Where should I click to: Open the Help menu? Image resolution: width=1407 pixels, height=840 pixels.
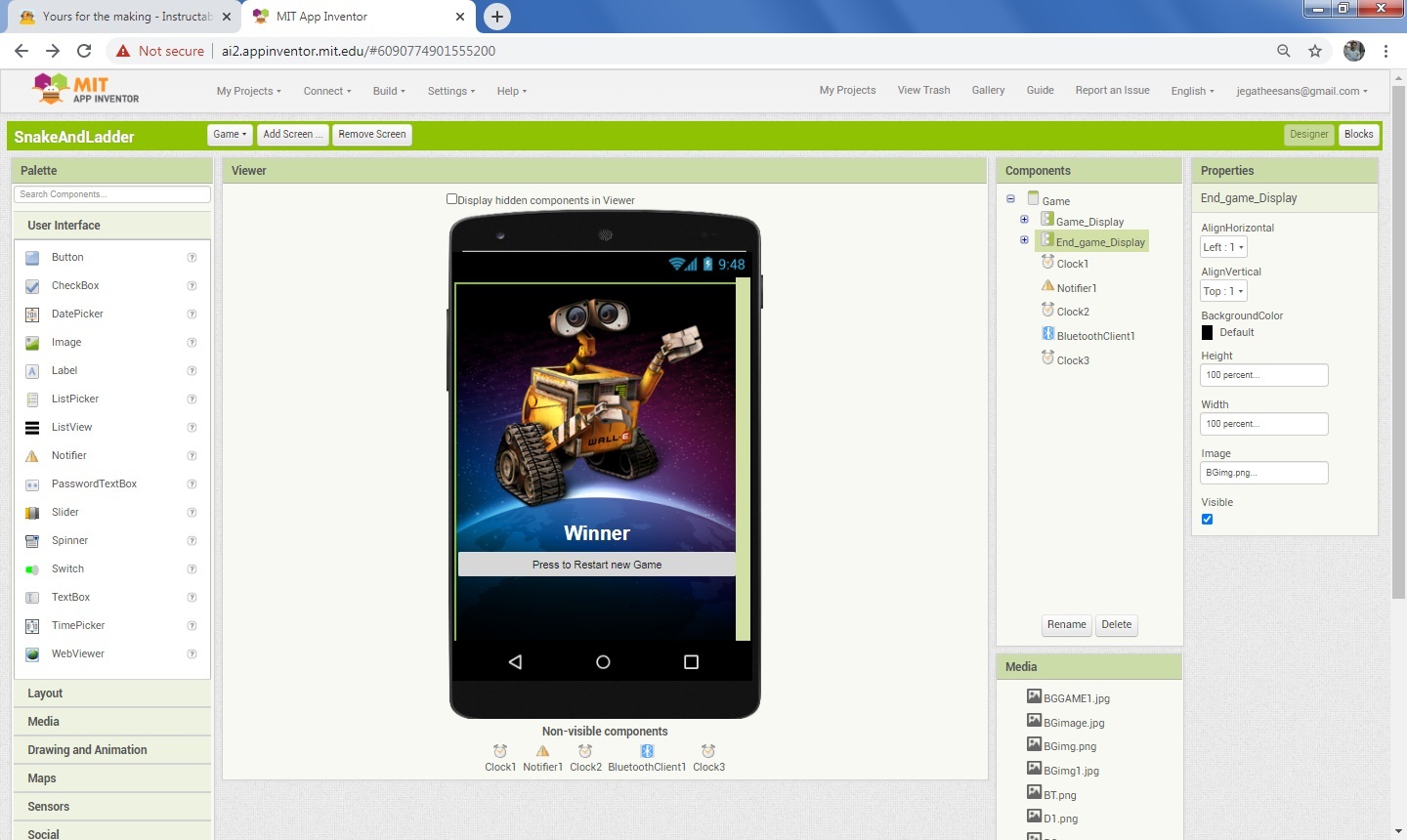[x=511, y=91]
